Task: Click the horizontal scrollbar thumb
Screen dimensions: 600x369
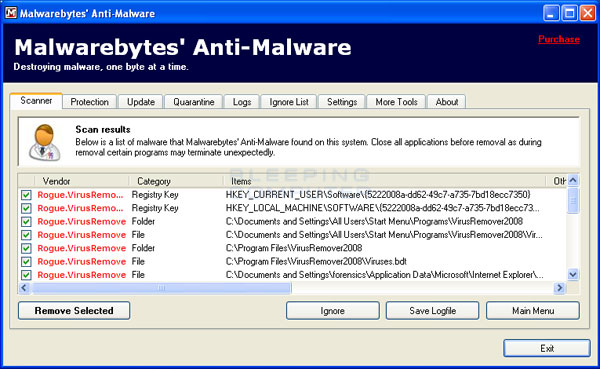Action: pos(161,287)
